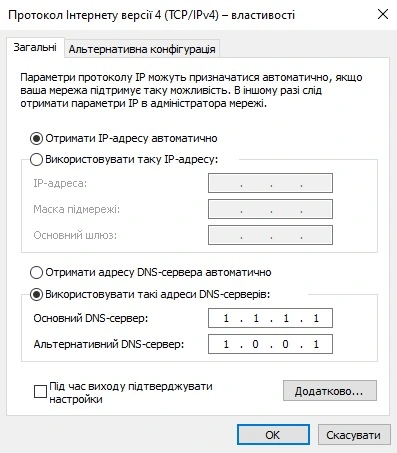Click the Альтернативний DNS-сервер address field

tap(270, 344)
